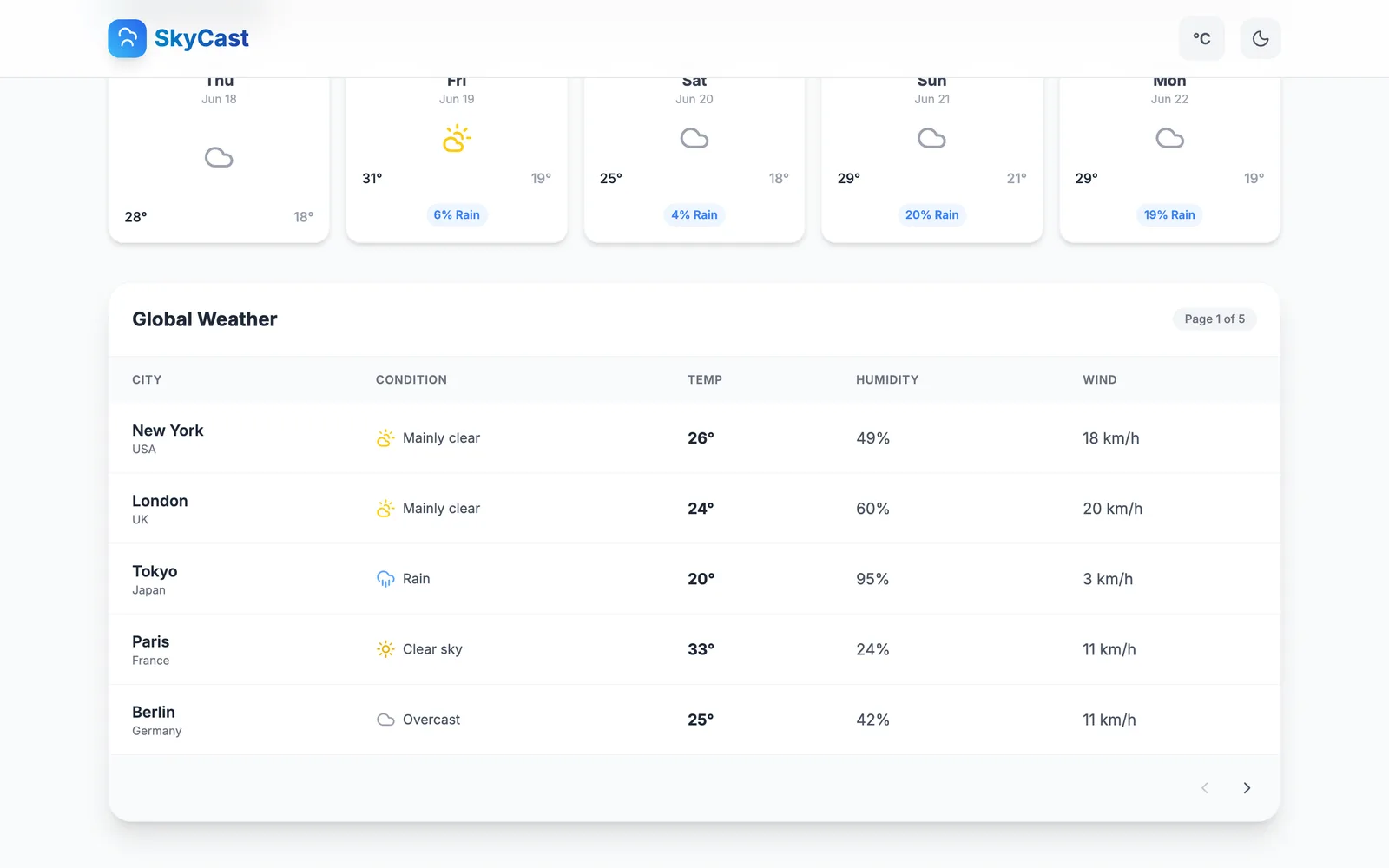Click the cloud icon on Thu Jun 18 card
Image resolution: width=1389 pixels, height=868 pixels.
tap(219, 157)
